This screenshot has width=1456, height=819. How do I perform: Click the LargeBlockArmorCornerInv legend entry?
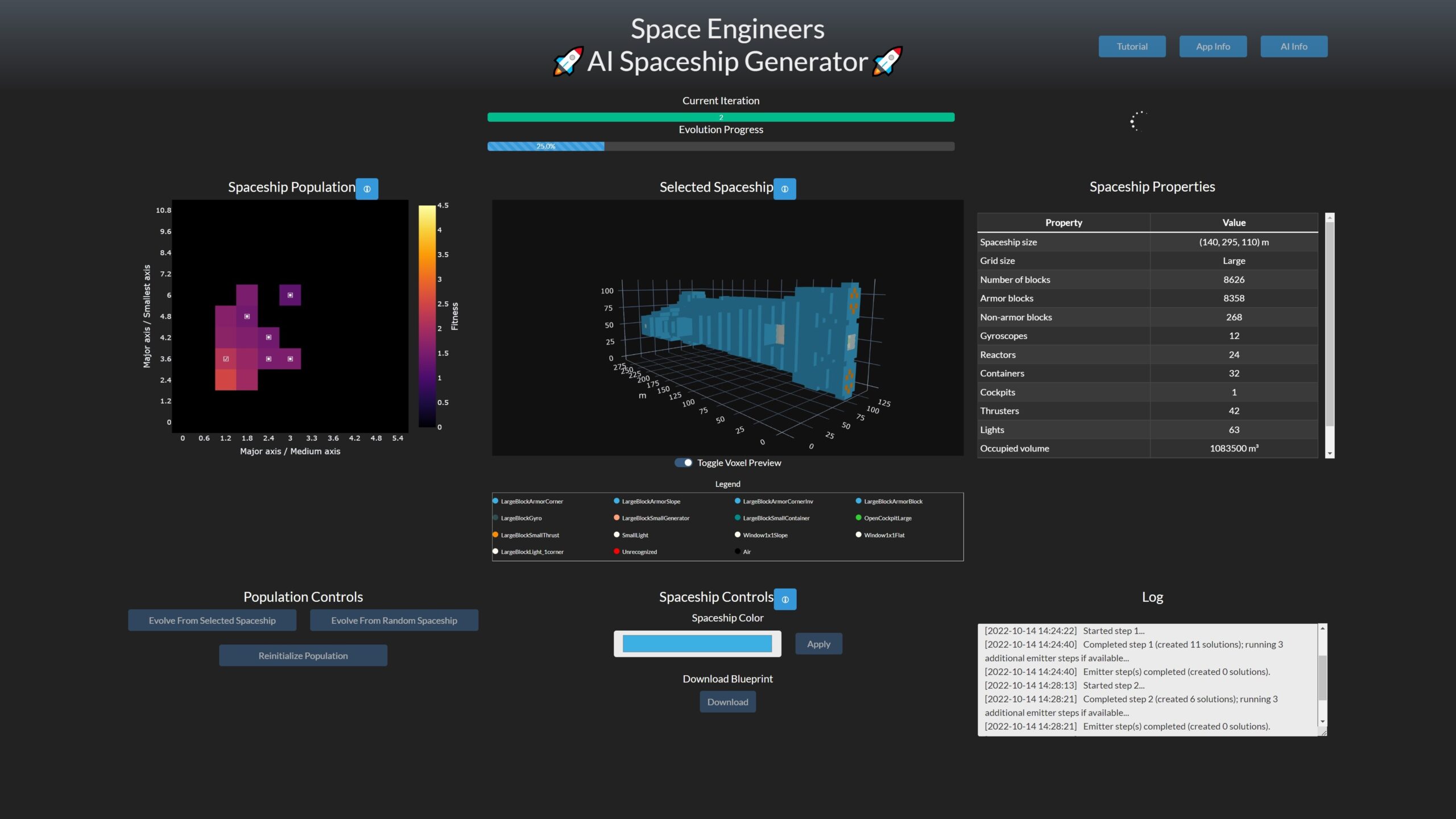pyautogui.click(x=774, y=502)
